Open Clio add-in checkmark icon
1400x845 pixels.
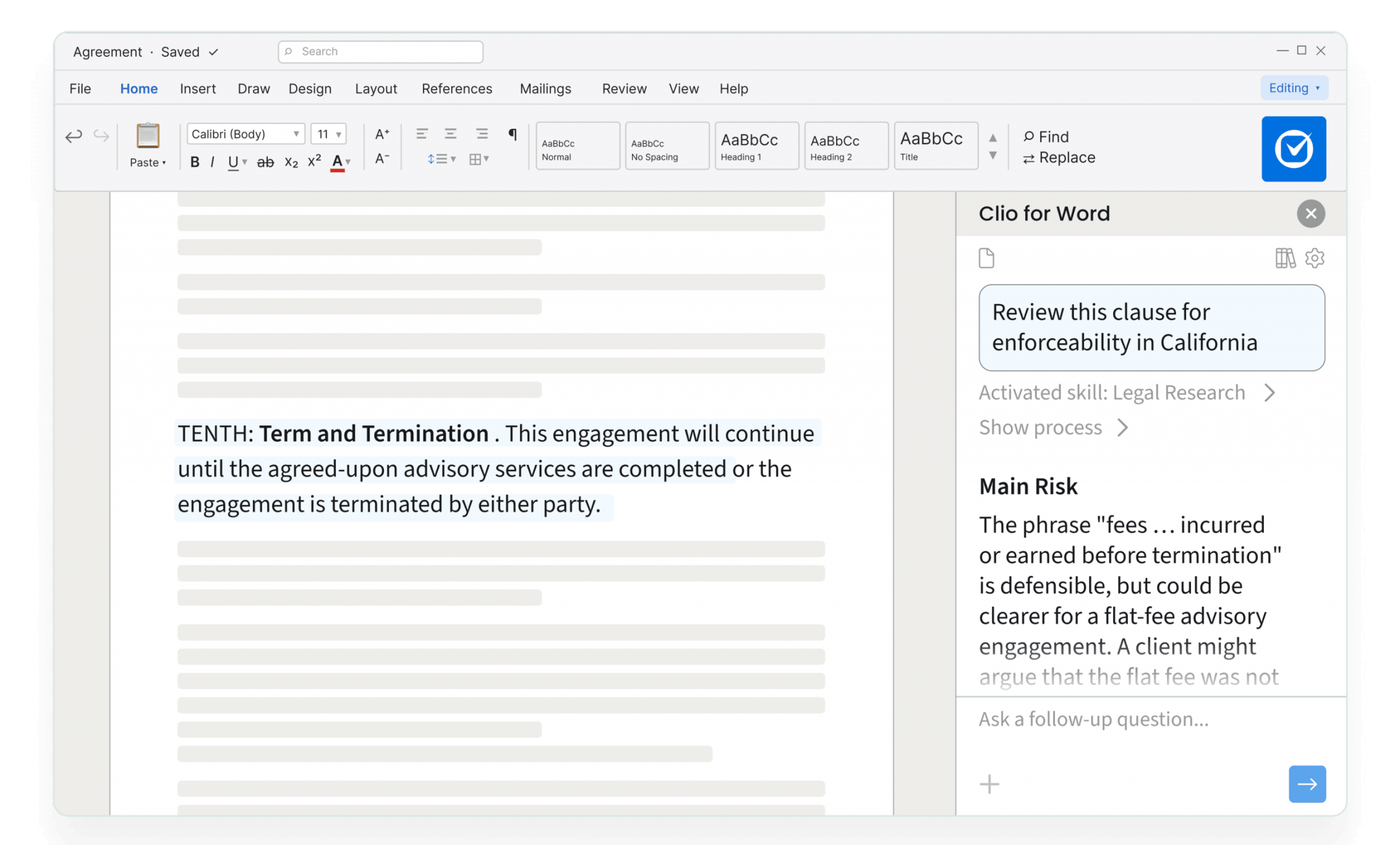pos(1294,149)
